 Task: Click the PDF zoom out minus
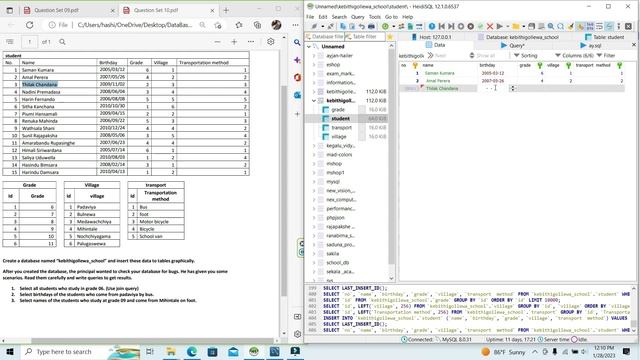click(218, 42)
